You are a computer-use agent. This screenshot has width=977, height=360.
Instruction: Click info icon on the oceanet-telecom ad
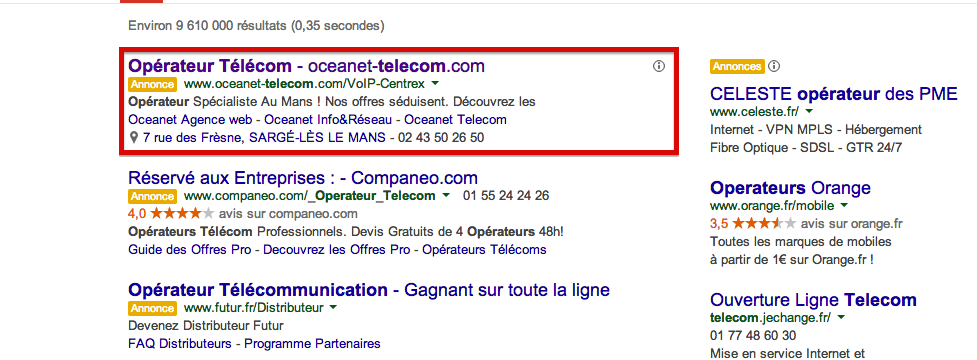(x=659, y=66)
